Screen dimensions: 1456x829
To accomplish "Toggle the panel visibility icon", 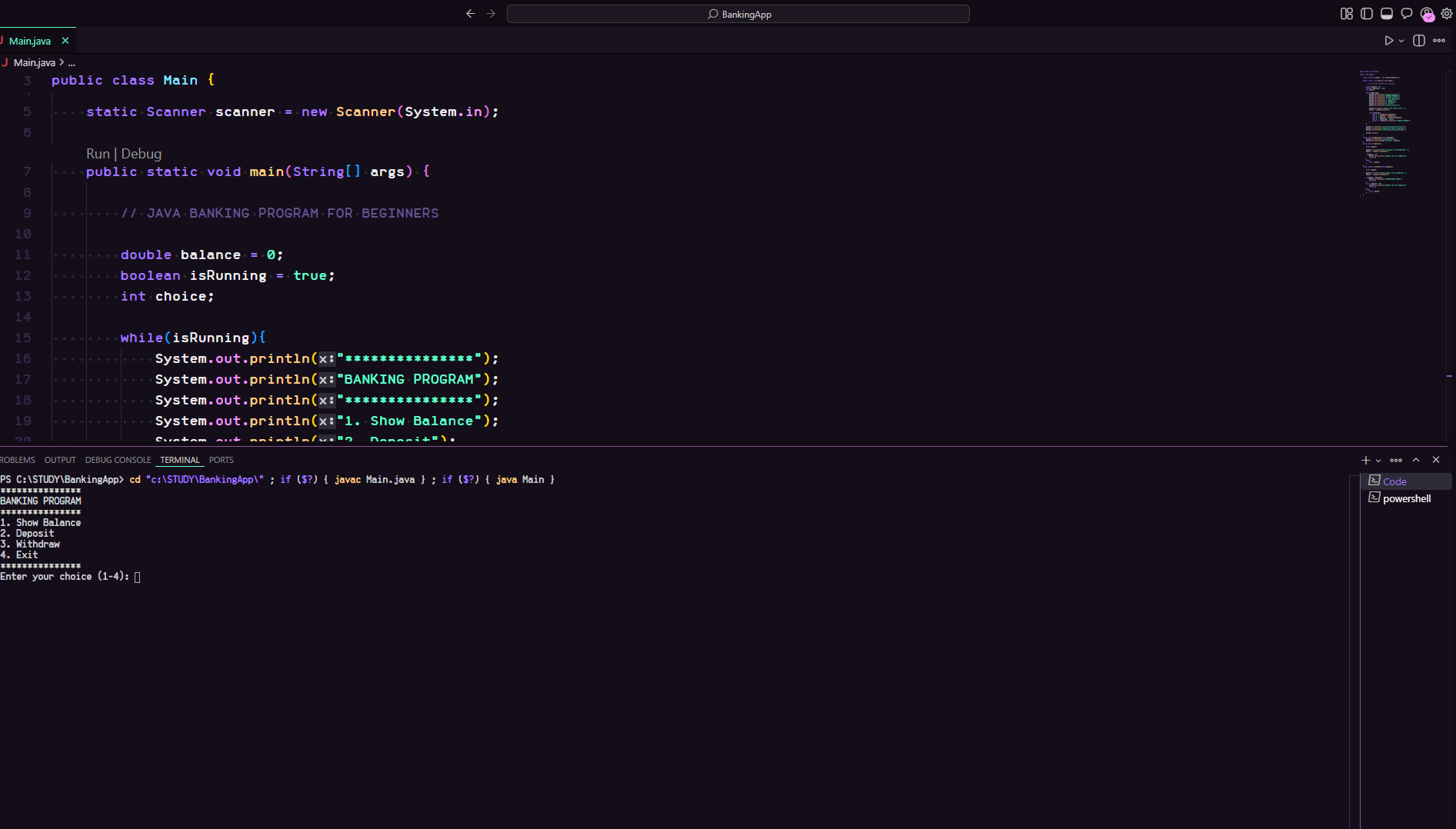I will (1385, 13).
